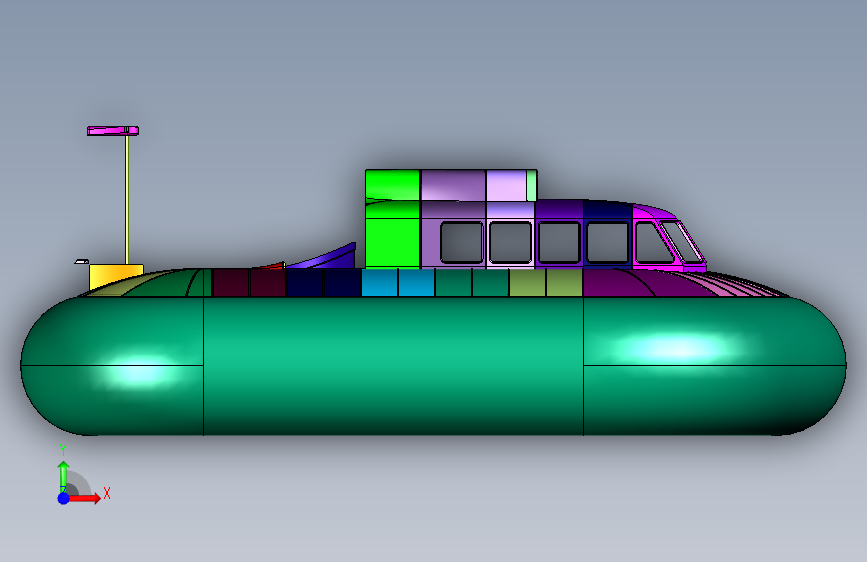Image resolution: width=867 pixels, height=562 pixels.
Task: Click the red X axis label
Action: [107, 493]
